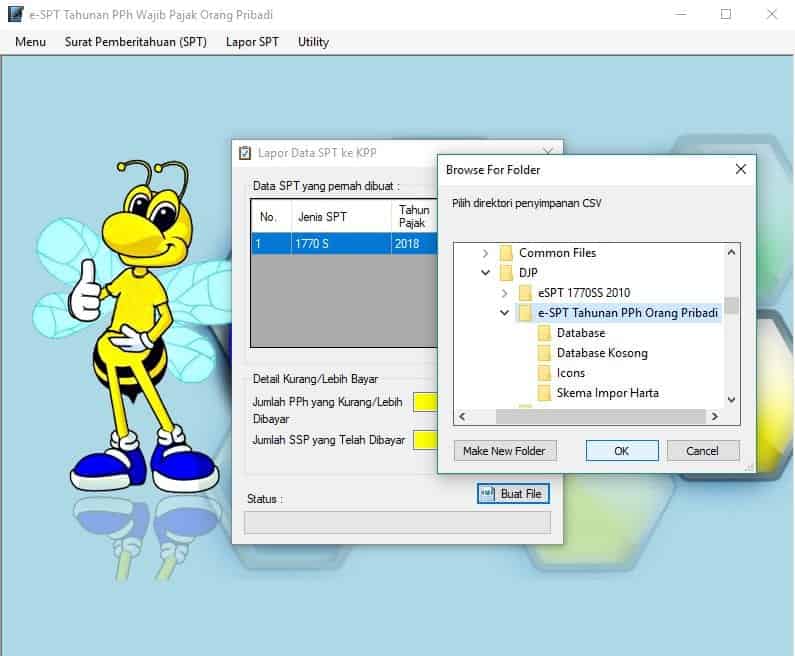Select e-SPT Tahunan PPh Orang Pribadi folder
Image resolution: width=795 pixels, height=656 pixels.
pyautogui.click(x=628, y=313)
